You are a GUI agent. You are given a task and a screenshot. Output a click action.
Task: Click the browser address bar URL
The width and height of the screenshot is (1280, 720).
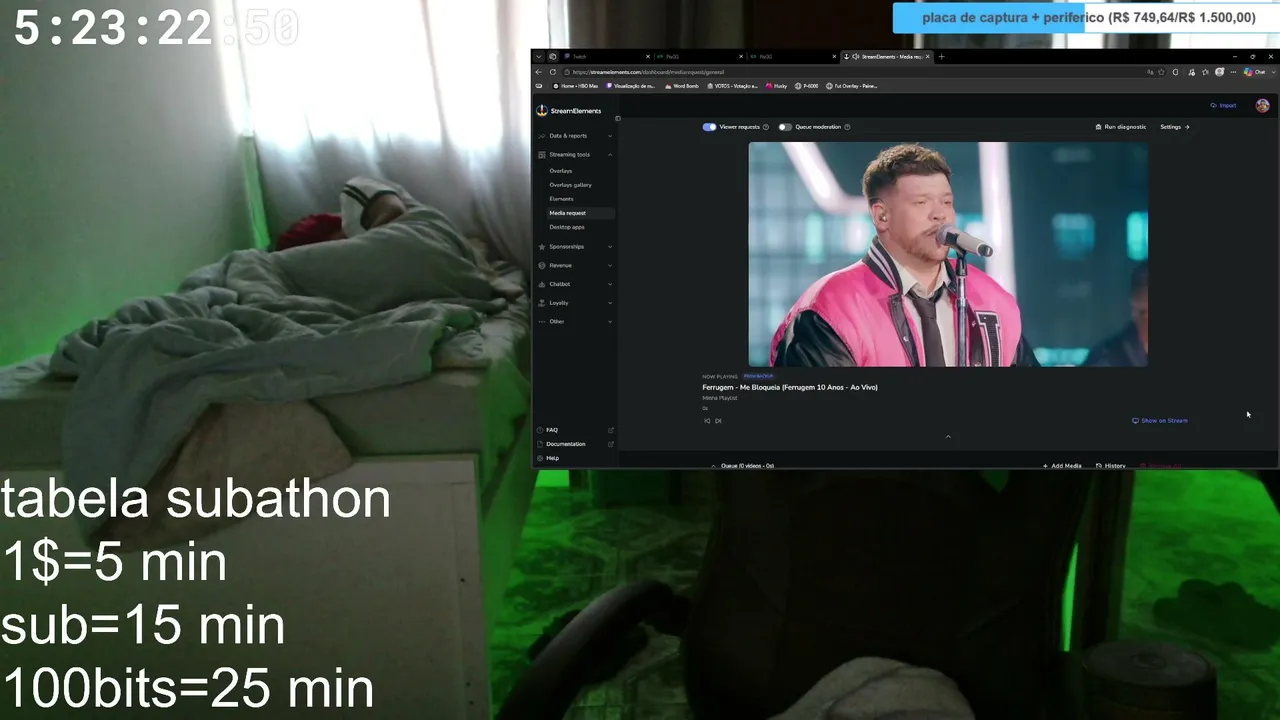tap(648, 72)
